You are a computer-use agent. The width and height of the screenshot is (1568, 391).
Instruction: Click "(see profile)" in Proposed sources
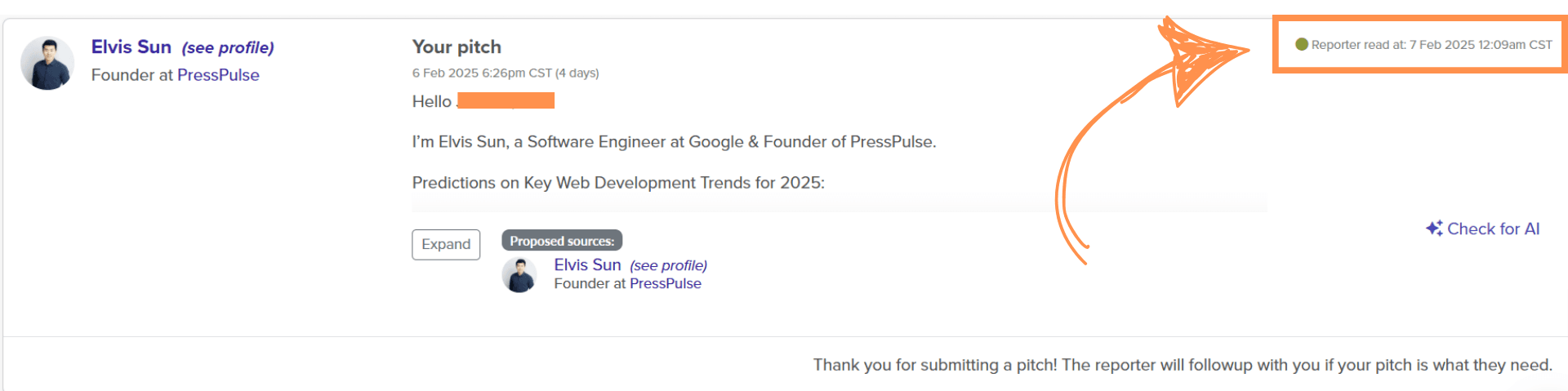[x=668, y=265]
